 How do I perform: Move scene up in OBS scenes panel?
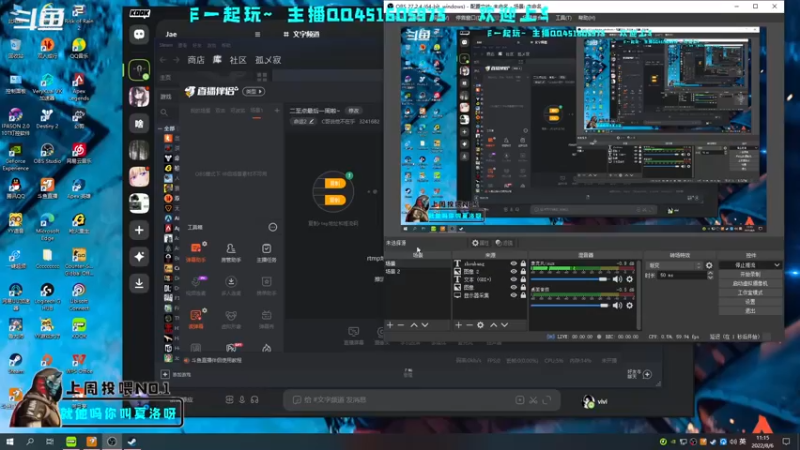pyautogui.click(x=414, y=325)
